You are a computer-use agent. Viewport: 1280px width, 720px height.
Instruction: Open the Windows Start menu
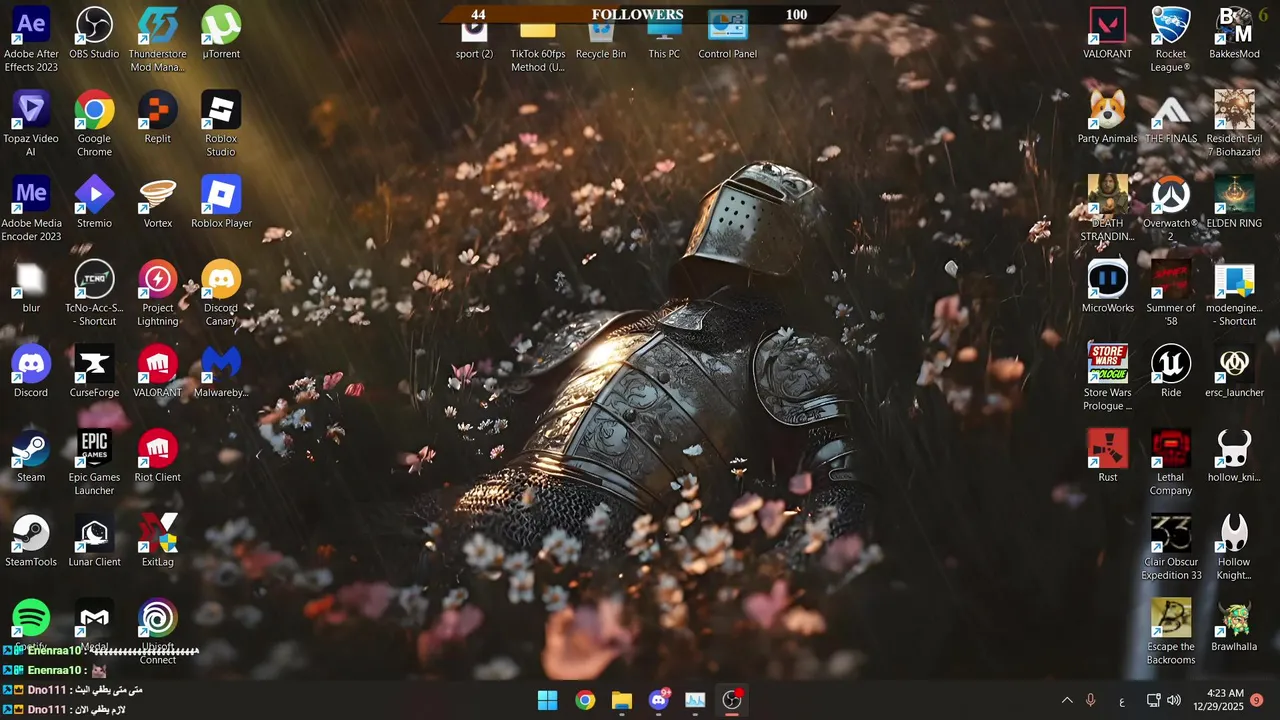548,700
